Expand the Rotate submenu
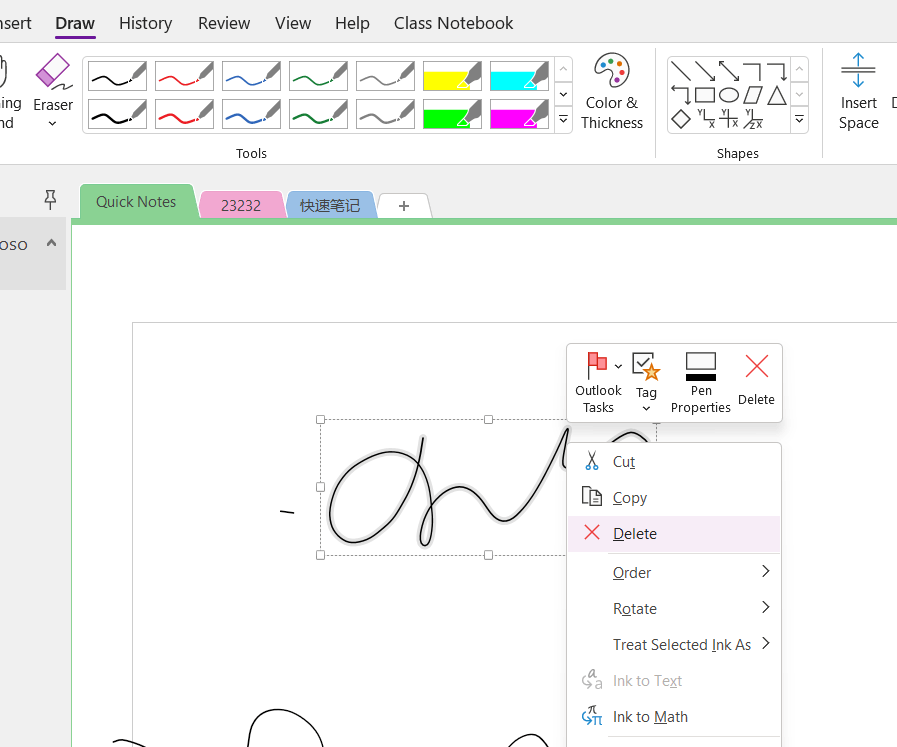This screenshot has width=897, height=747. [674, 608]
